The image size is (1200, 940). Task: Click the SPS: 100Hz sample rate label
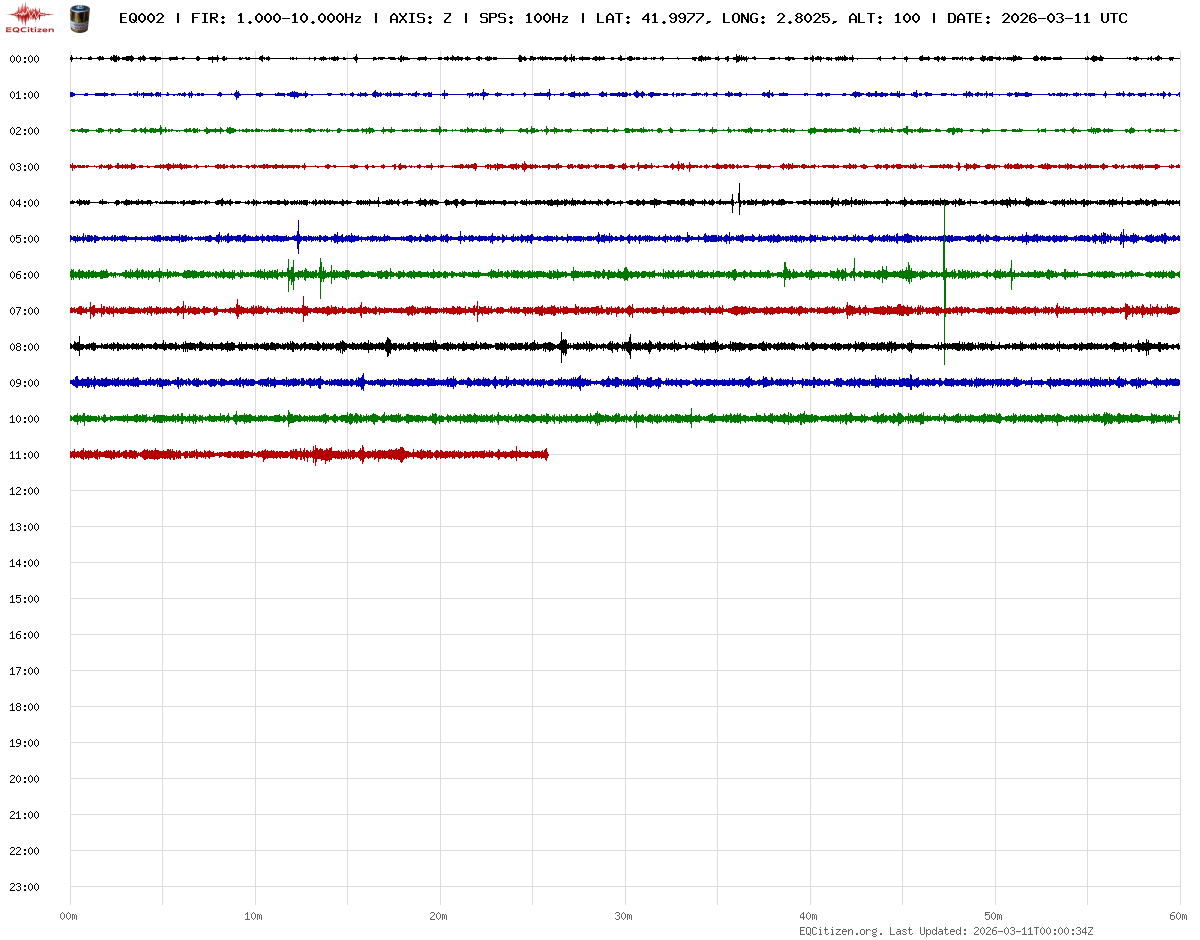(524, 18)
